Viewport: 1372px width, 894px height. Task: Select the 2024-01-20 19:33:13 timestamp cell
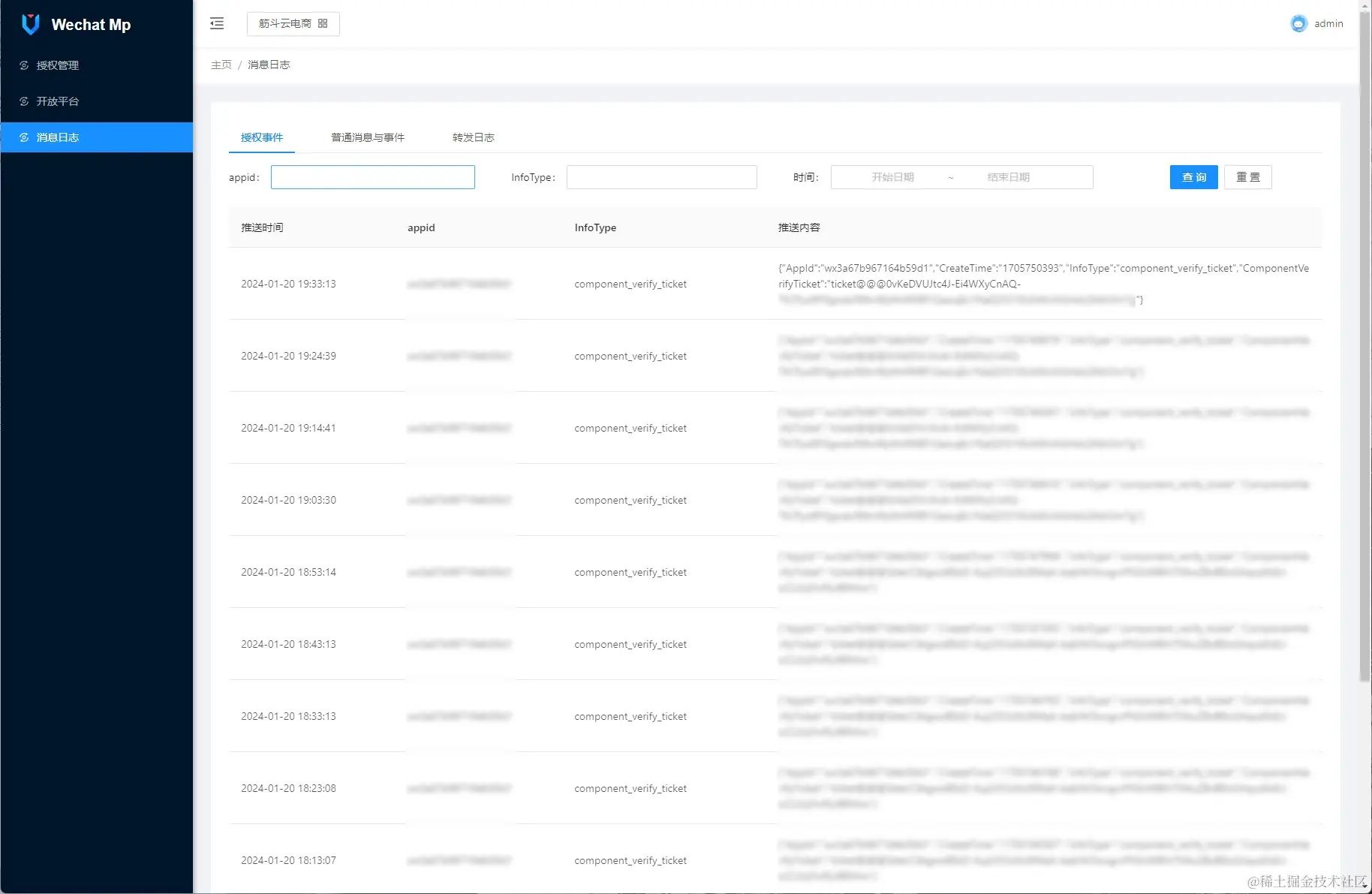288,284
